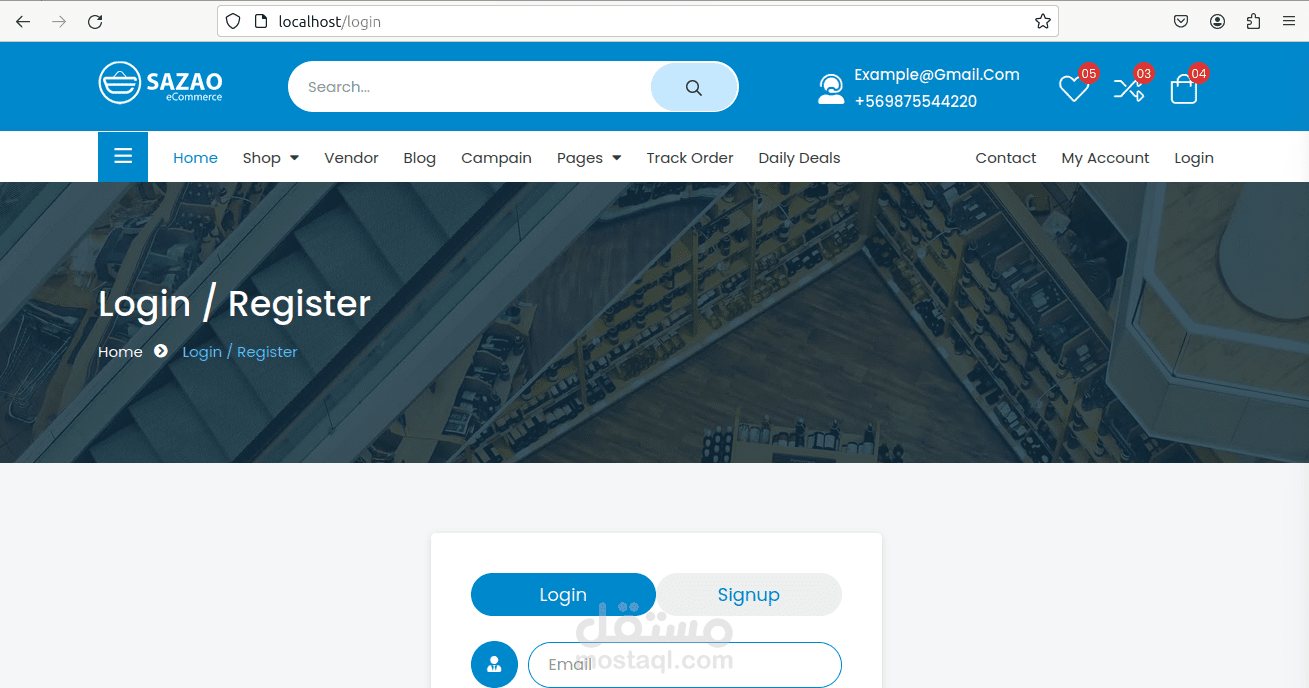Click the cart 04 badge
Image resolution: width=1309 pixels, height=688 pixels.
pos(1199,73)
